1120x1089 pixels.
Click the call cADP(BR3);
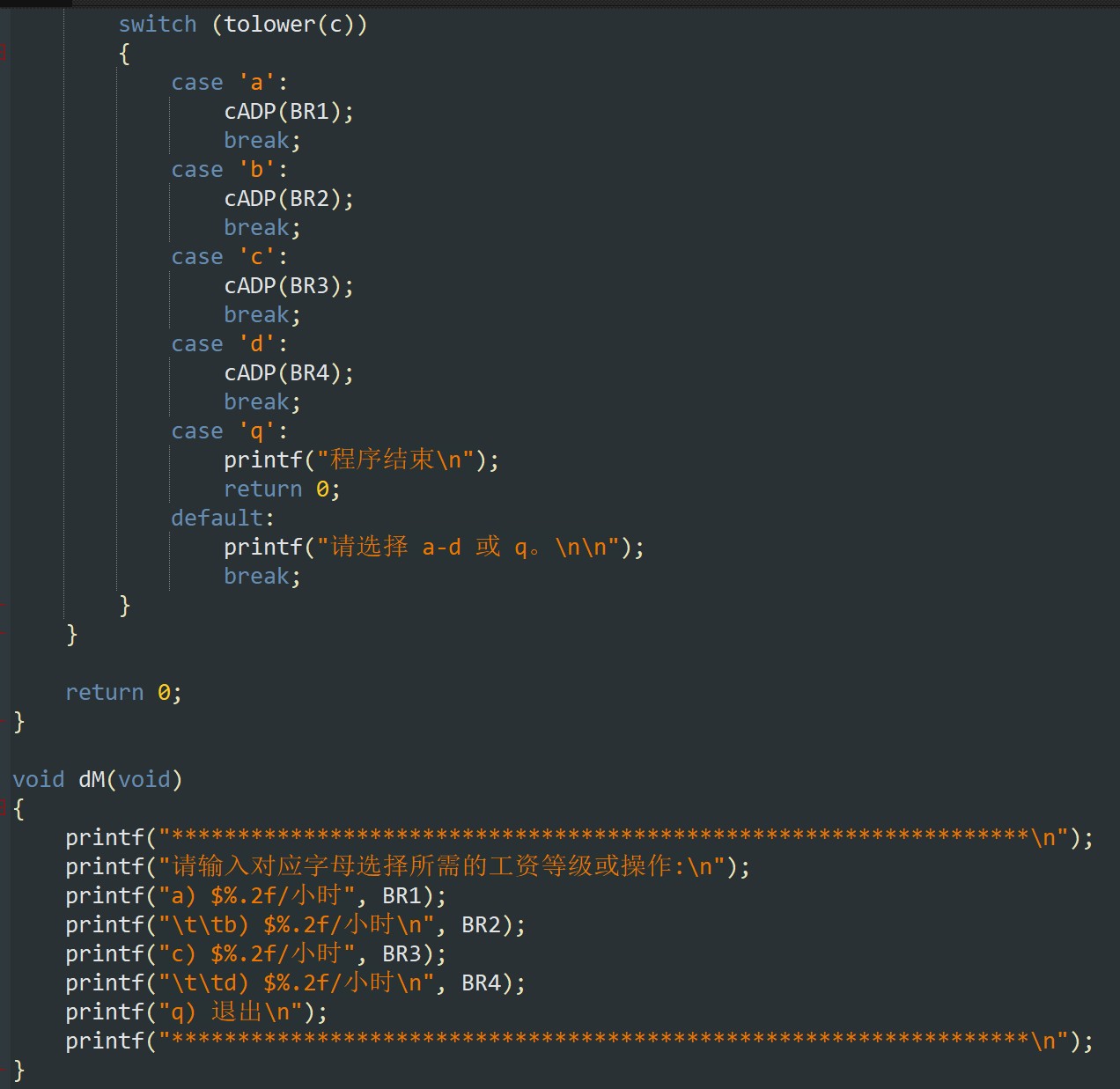(x=289, y=286)
